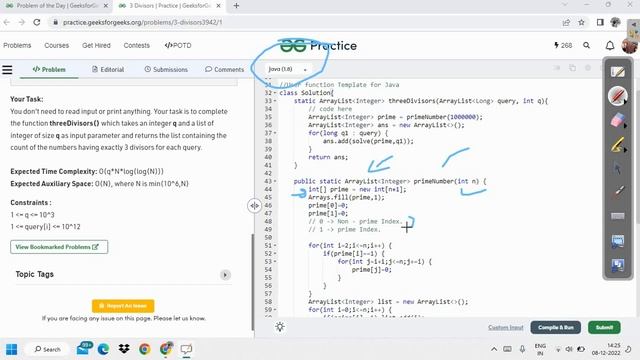The image size is (640, 360).
Task: Click the gray keyboard bar tool
Action: pyautogui.click(x=618, y=216)
